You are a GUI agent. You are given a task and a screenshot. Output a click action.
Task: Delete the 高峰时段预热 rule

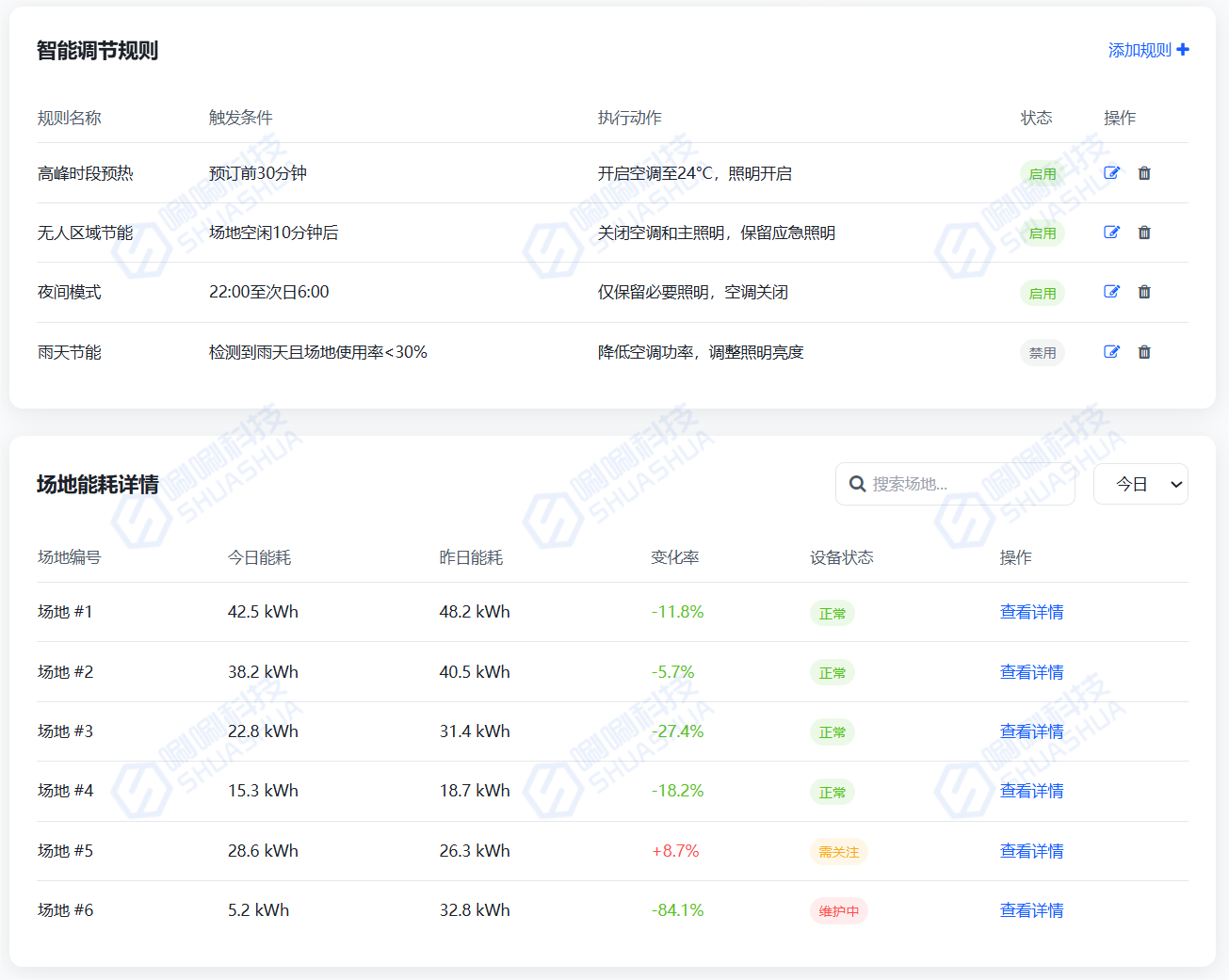(1144, 173)
